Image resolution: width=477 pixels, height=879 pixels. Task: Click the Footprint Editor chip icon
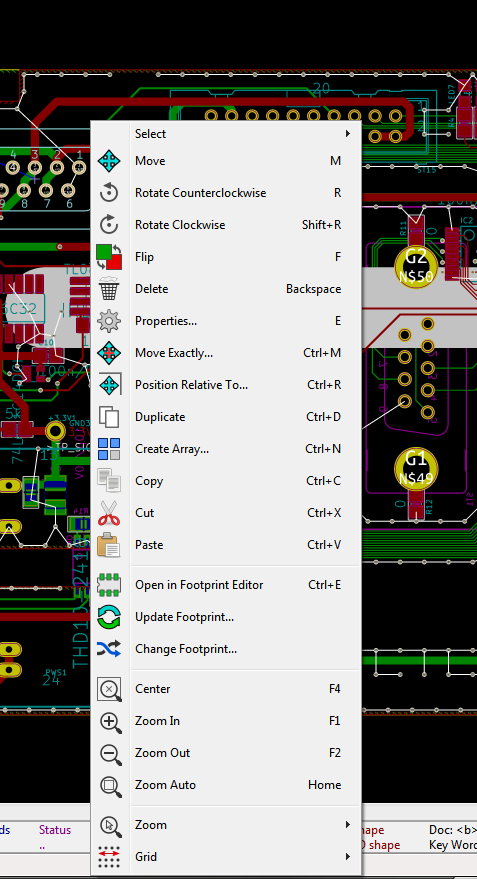coord(109,585)
